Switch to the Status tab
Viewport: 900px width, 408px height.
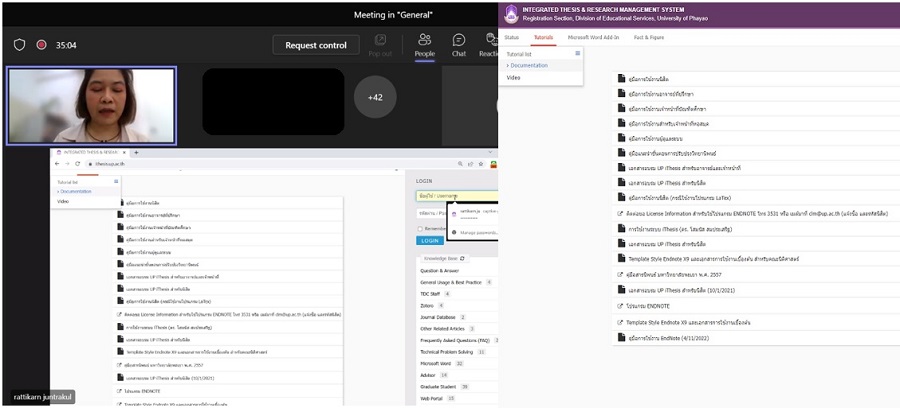point(511,37)
